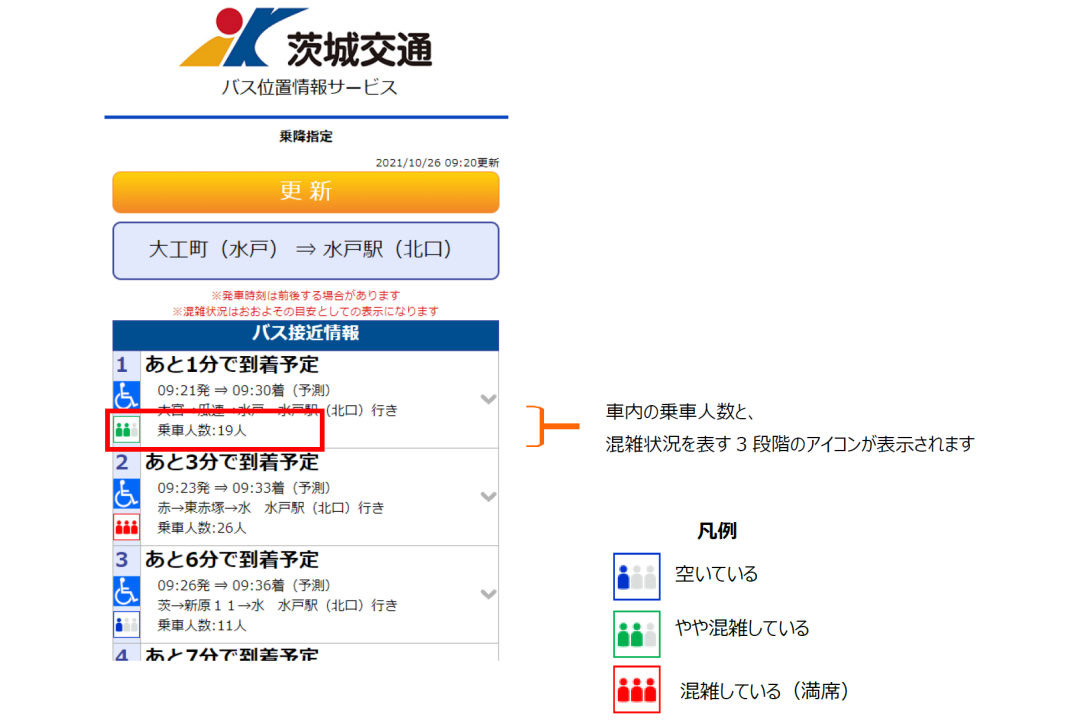Select the wheelchair accessibility icon on bus 2
Viewport: 1083px width, 722px height.
pos(127,493)
